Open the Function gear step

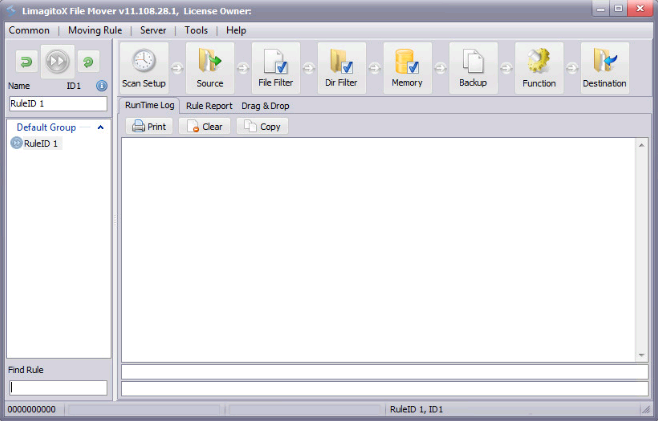539,68
